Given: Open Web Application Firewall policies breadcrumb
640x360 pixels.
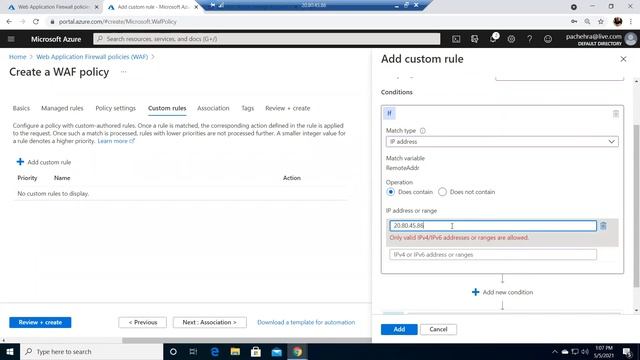Looking at the screenshot, I should [92, 57].
